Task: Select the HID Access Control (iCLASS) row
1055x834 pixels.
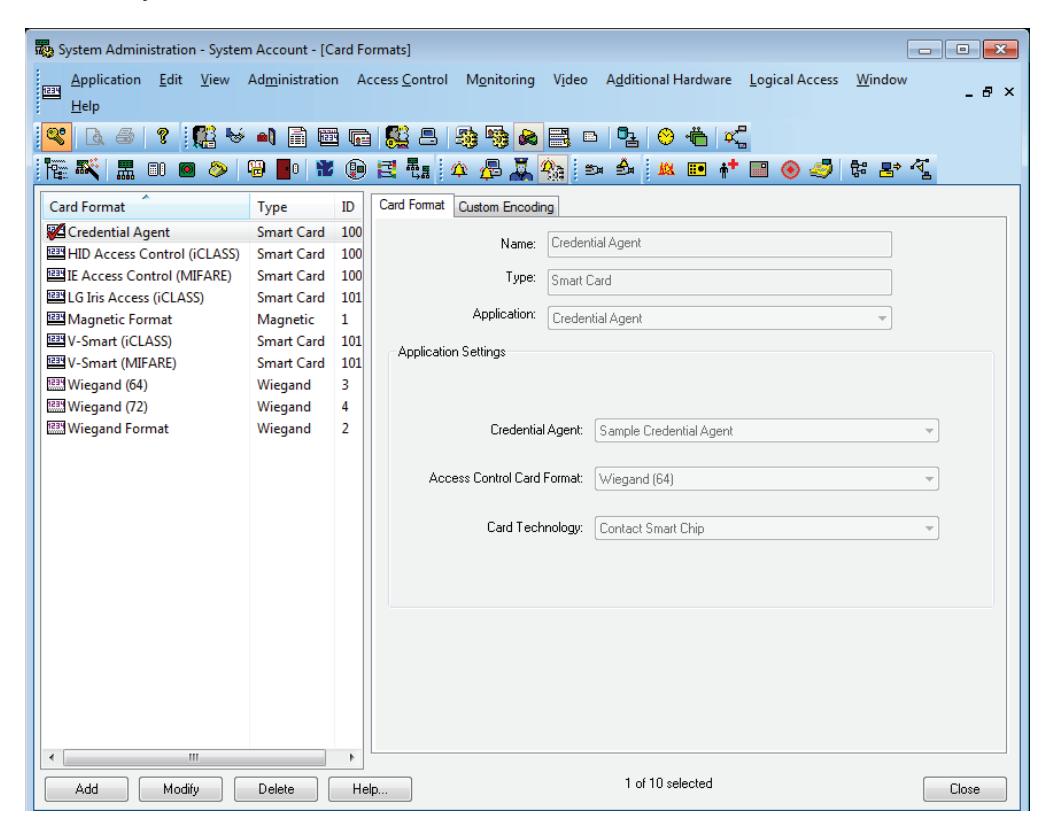Action: point(203,254)
